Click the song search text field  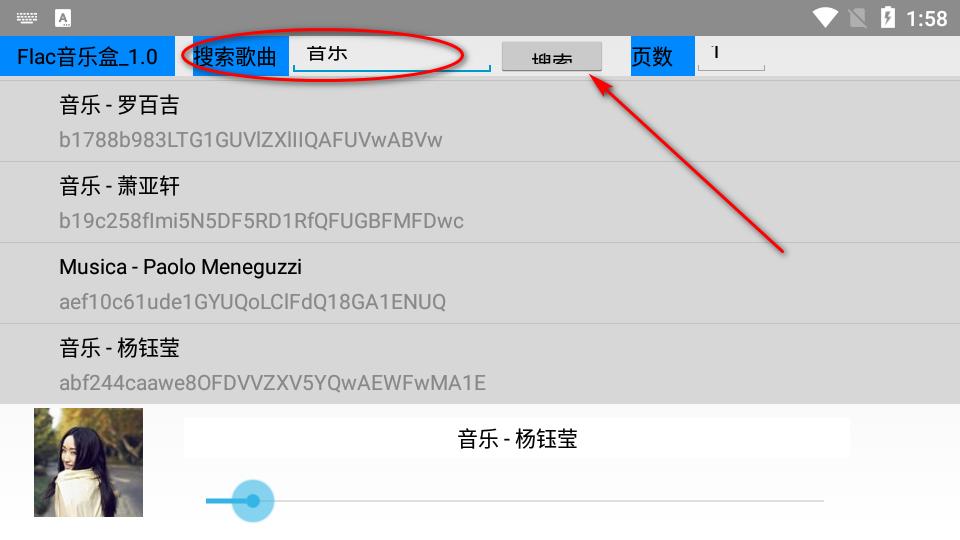(x=392, y=56)
